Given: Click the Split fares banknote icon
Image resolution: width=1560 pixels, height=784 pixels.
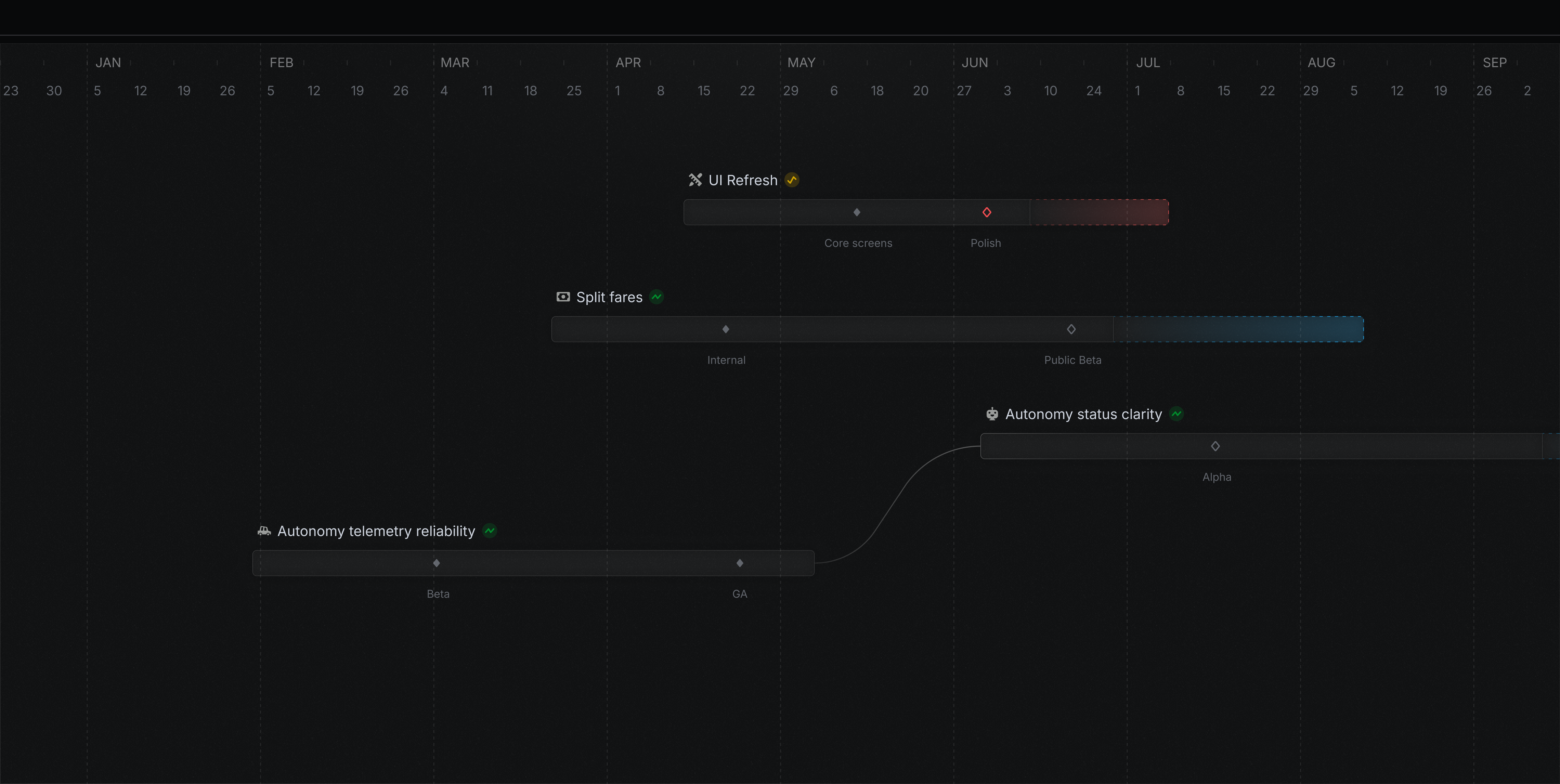Looking at the screenshot, I should [x=563, y=297].
